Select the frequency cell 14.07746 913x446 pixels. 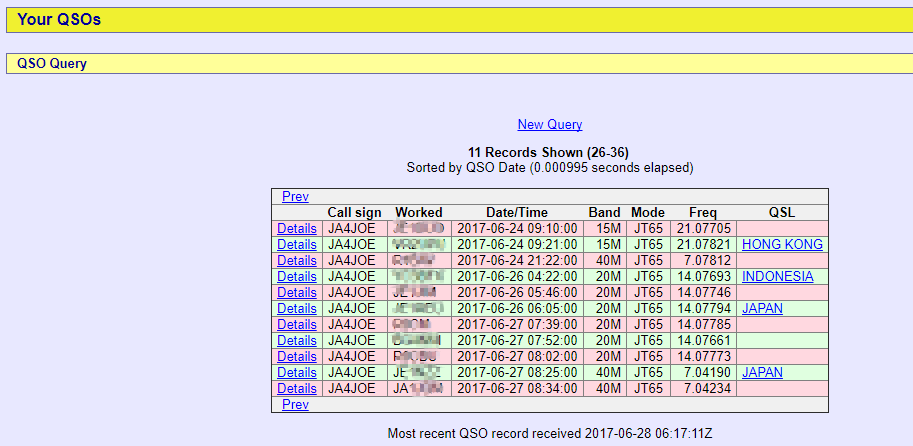pos(703,292)
